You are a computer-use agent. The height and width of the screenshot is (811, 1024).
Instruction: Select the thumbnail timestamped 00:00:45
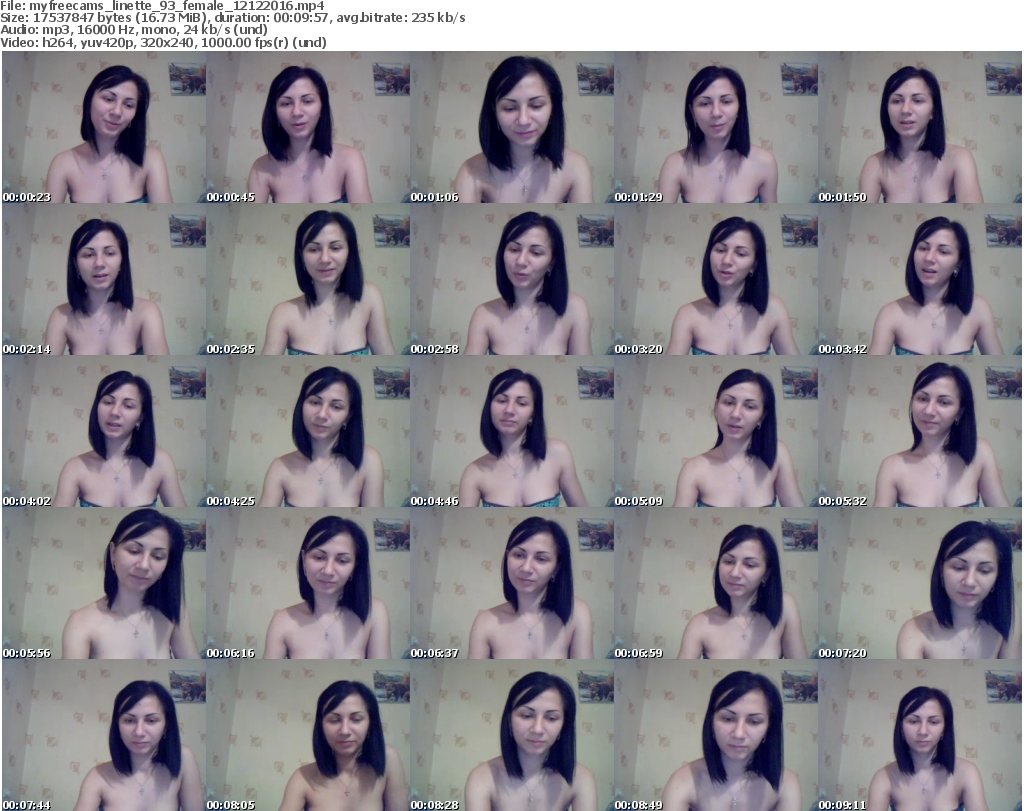pos(308,127)
